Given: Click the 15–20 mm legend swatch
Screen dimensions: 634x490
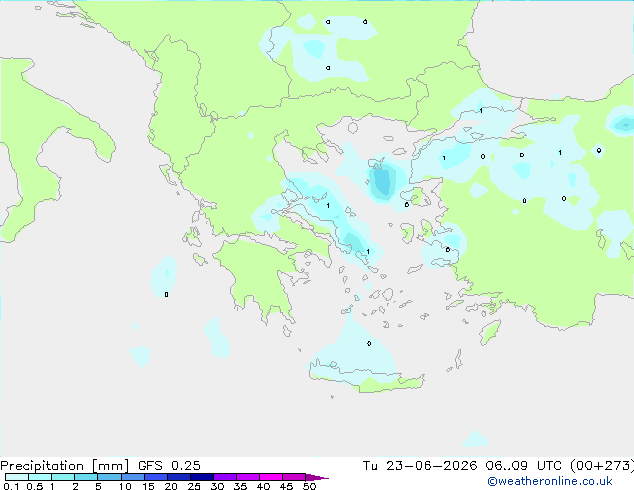Looking at the screenshot, I should (155, 477).
